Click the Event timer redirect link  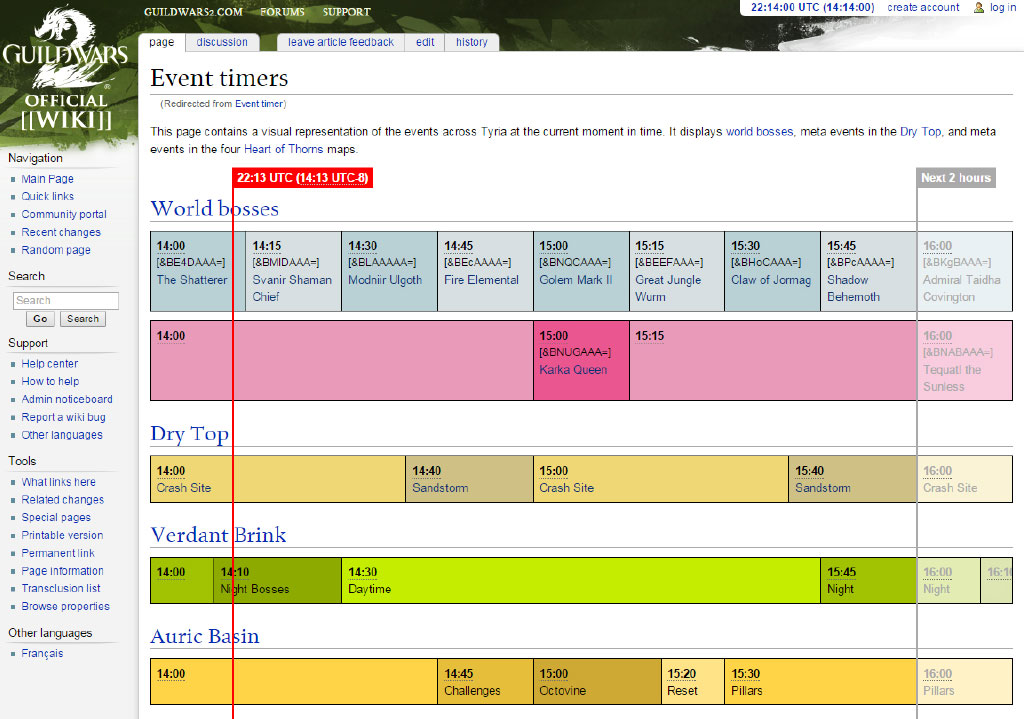[x=259, y=104]
